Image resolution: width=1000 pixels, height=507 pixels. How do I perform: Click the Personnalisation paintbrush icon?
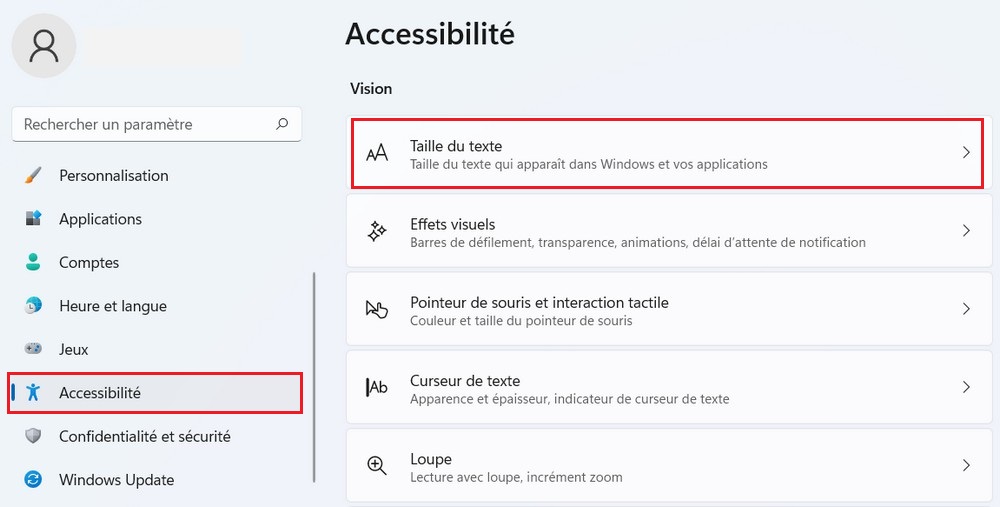pyautogui.click(x=33, y=175)
